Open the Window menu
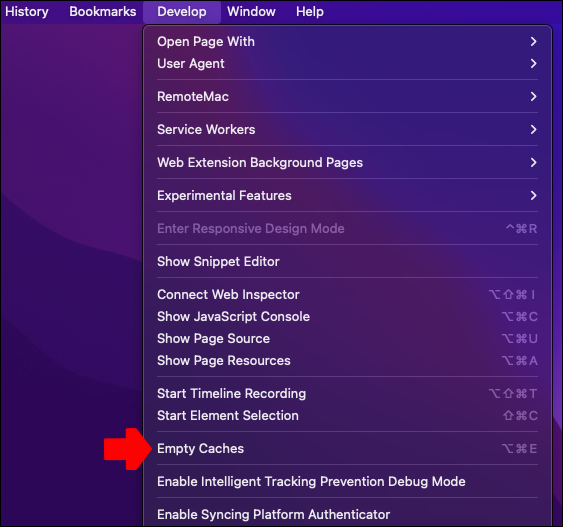The height and width of the screenshot is (527, 563). coord(251,11)
